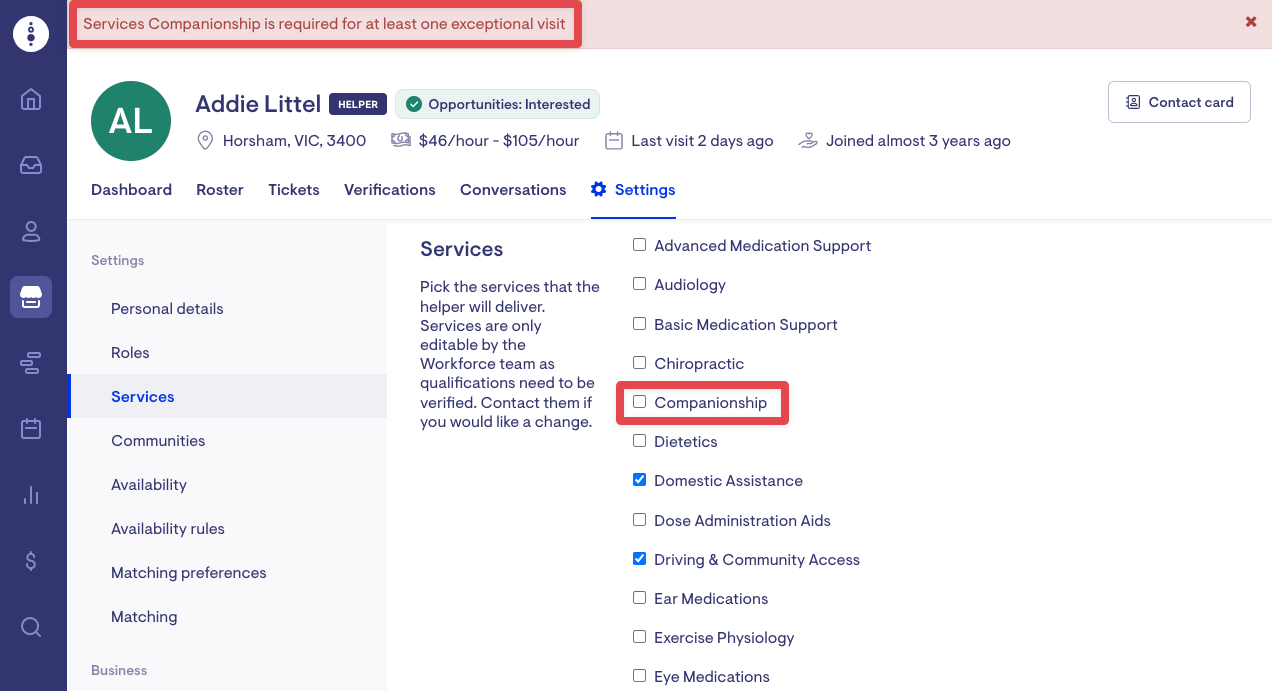
Task: Click the AL avatar circle
Action: coord(130,121)
